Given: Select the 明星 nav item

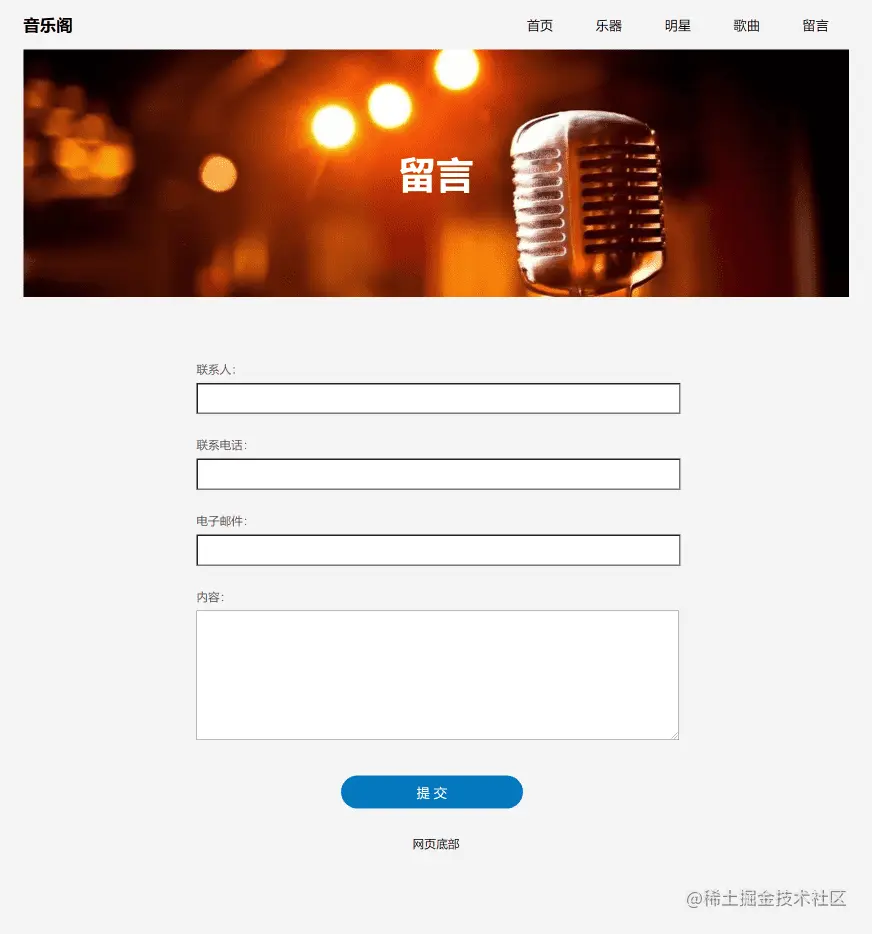Looking at the screenshot, I should click(x=678, y=26).
